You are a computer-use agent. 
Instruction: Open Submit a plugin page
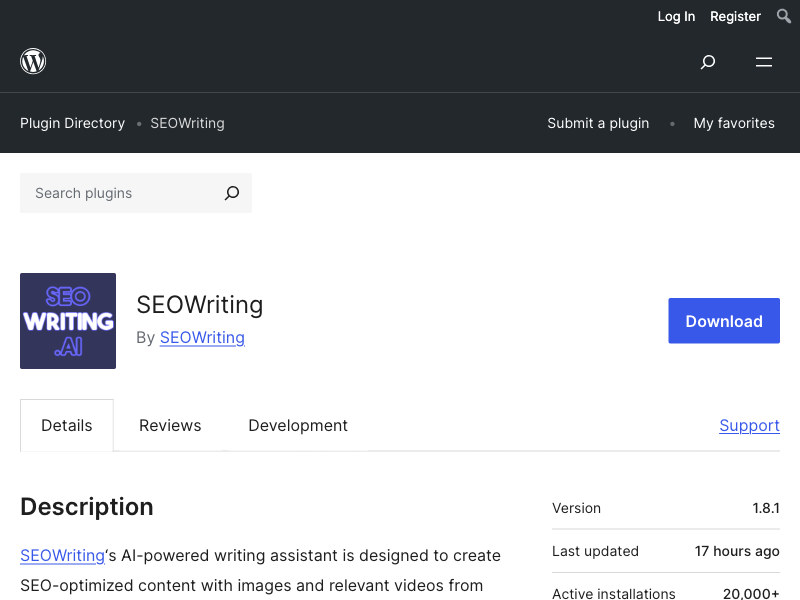[x=598, y=123]
